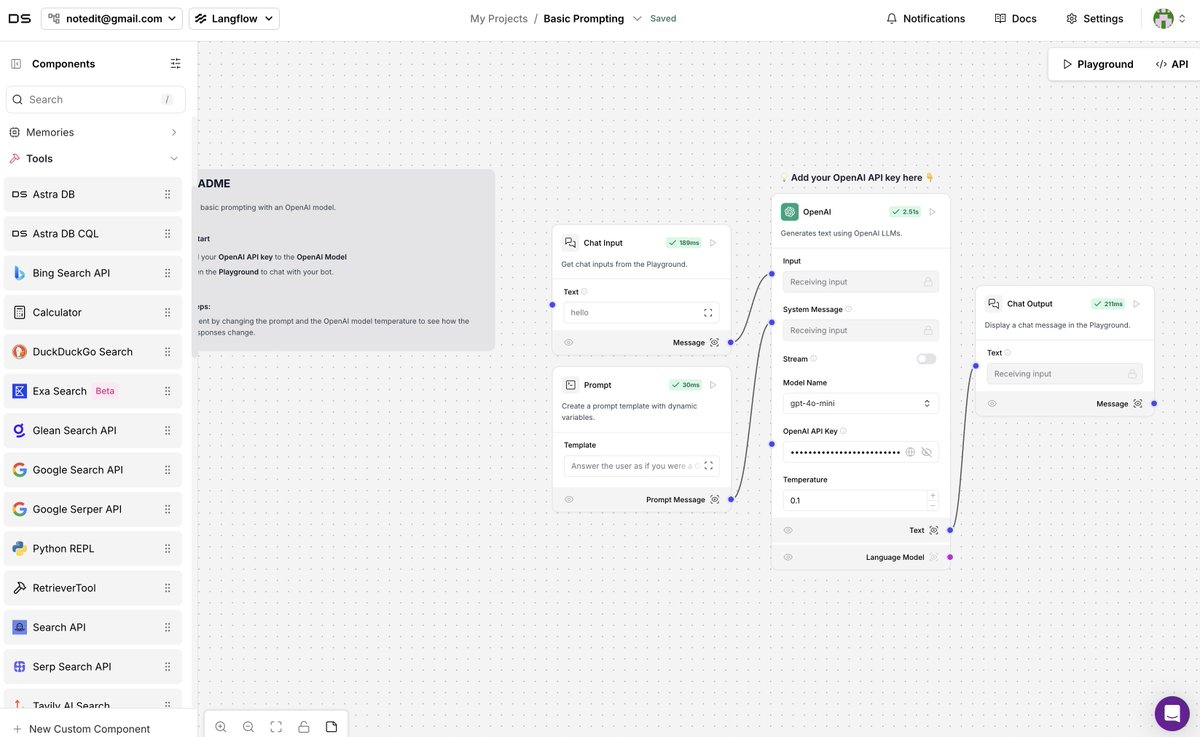The width and height of the screenshot is (1200, 737).
Task: Toggle Language Model output visibility eye
Action: pos(788,557)
